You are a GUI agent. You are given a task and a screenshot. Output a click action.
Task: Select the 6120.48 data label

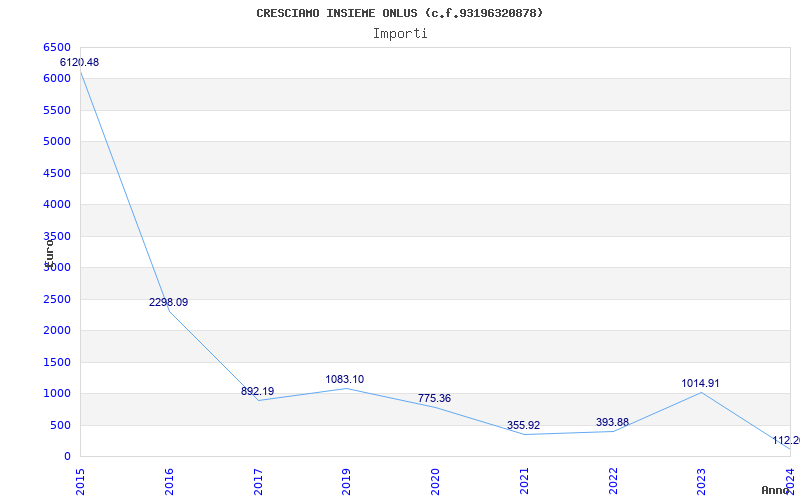click(80, 62)
